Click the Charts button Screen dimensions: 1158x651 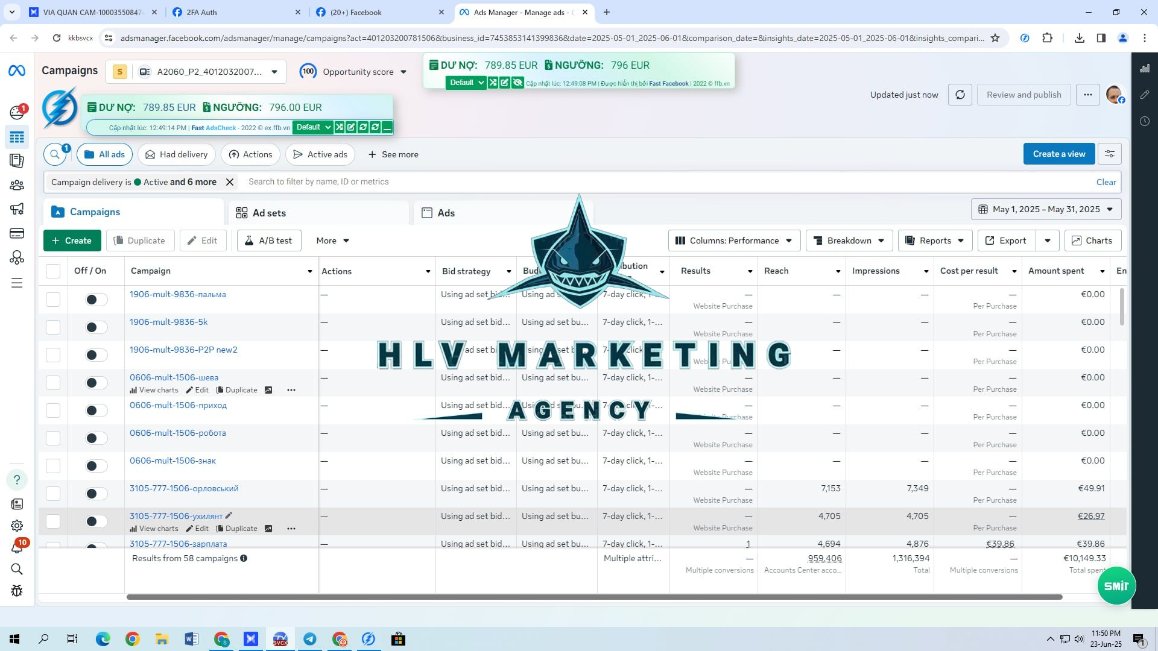pyautogui.click(x=1092, y=240)
